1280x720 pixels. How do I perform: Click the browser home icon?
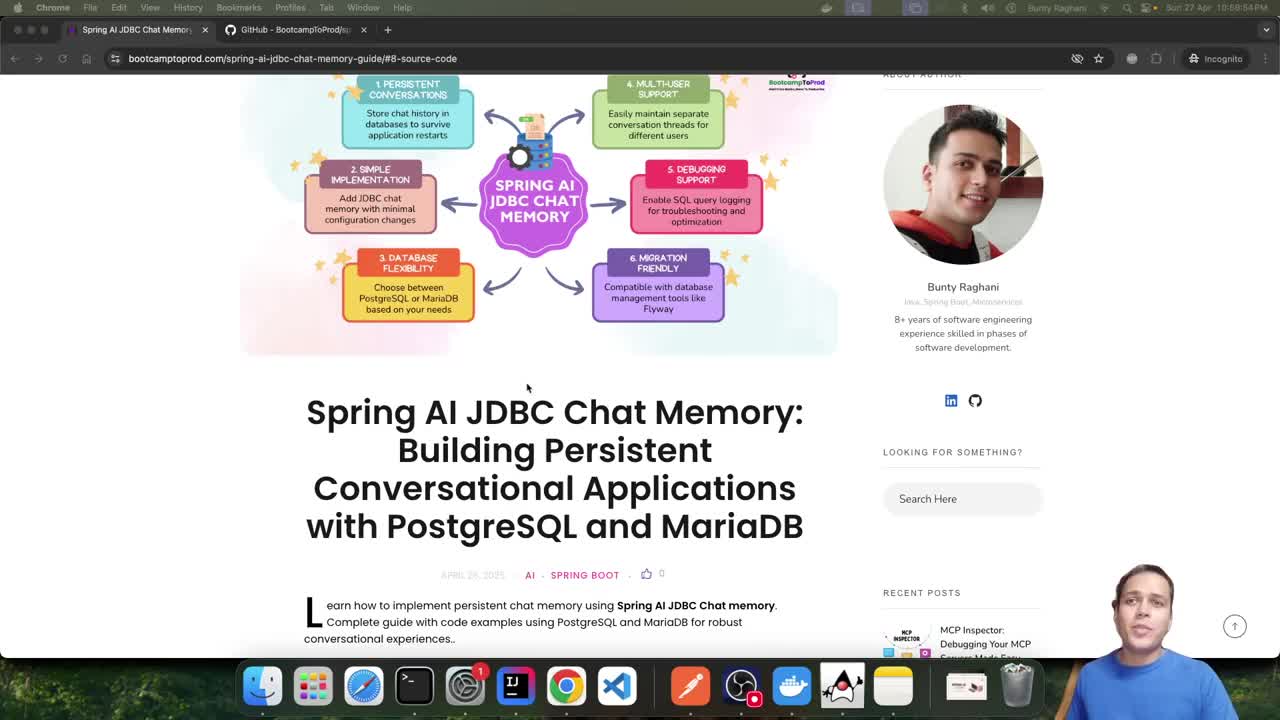86,59
